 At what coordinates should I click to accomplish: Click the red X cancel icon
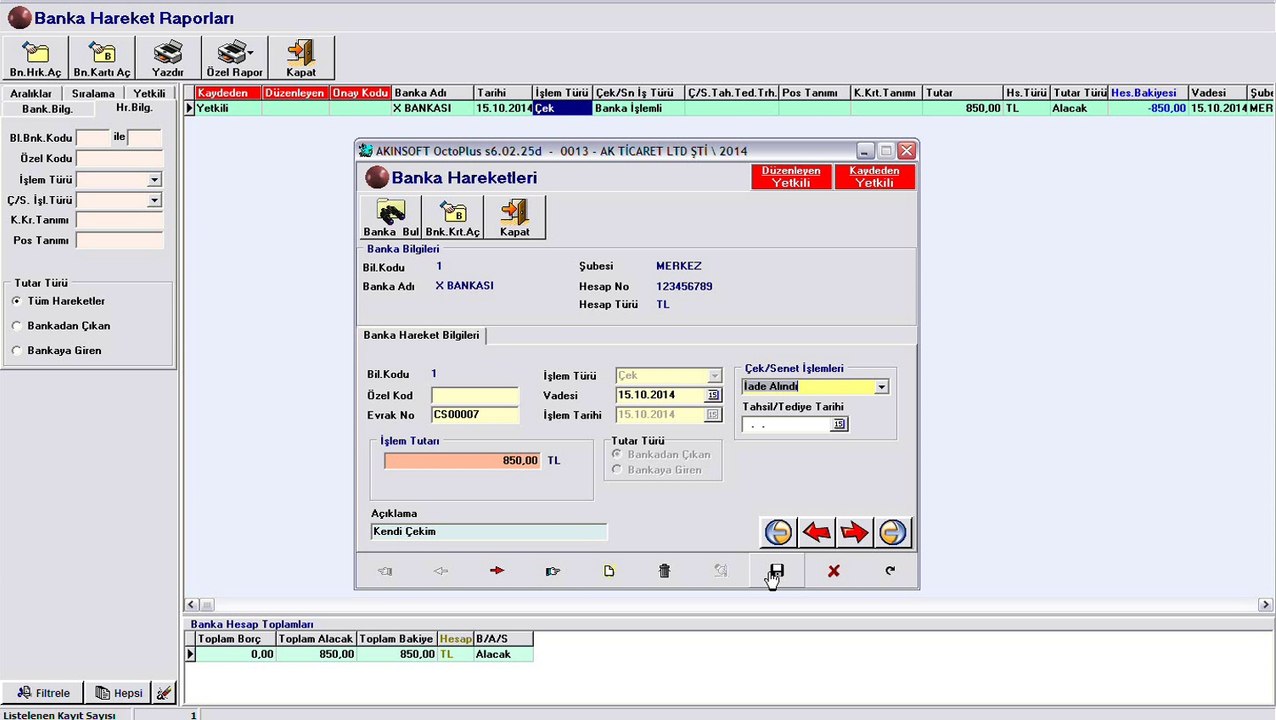(833, 571)
